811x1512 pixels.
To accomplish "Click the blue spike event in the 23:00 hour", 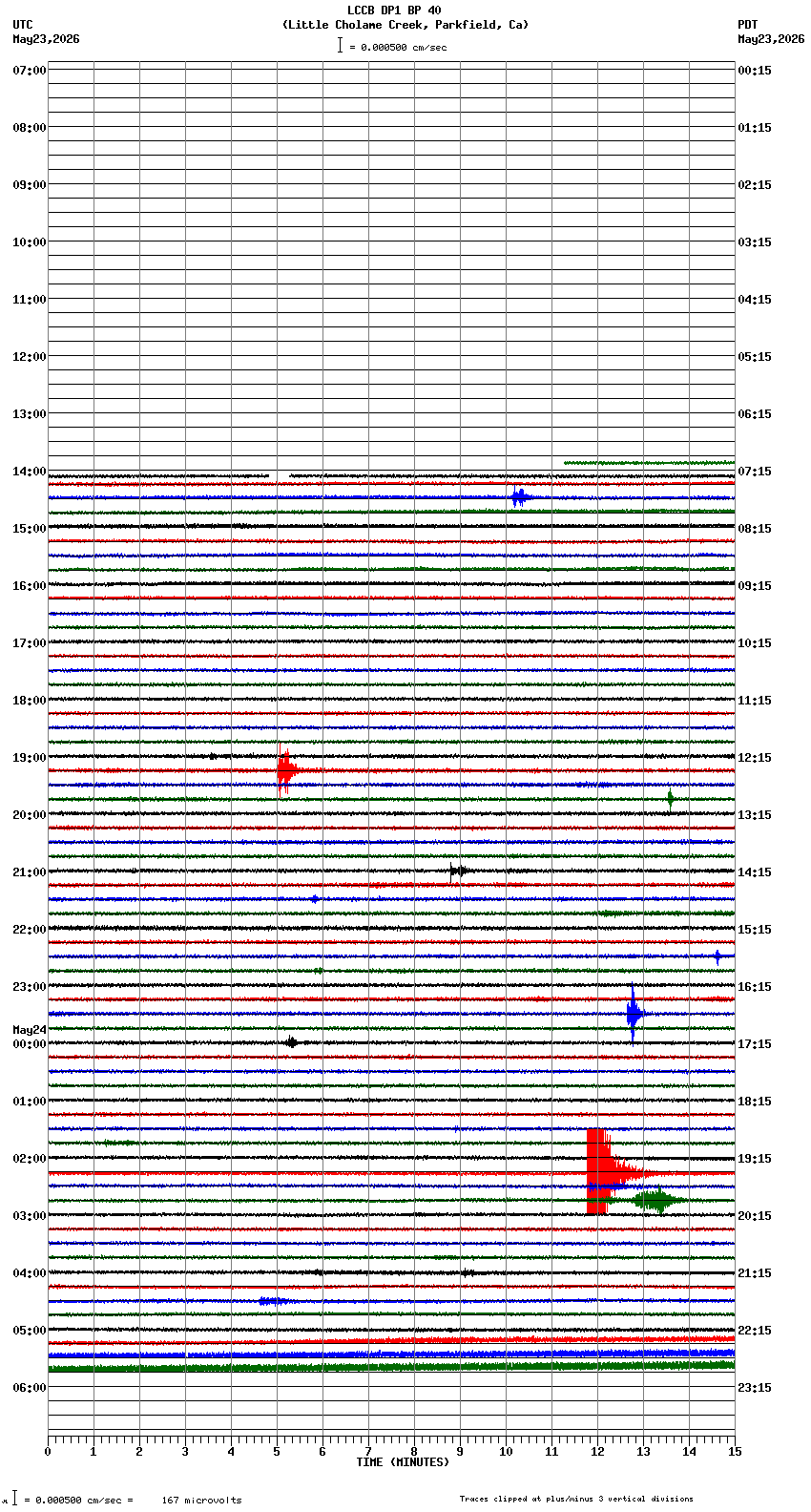I will [634, 1014].
